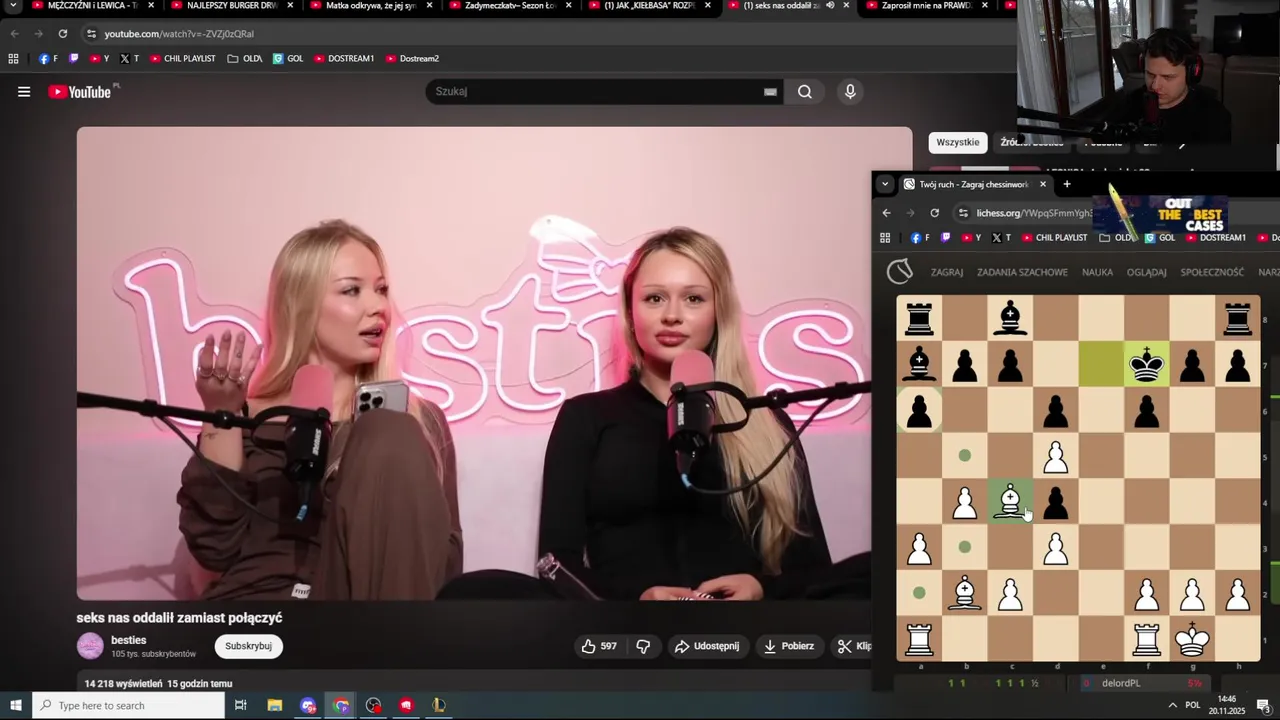Click the black king on f7

(x=1146, y=365)
